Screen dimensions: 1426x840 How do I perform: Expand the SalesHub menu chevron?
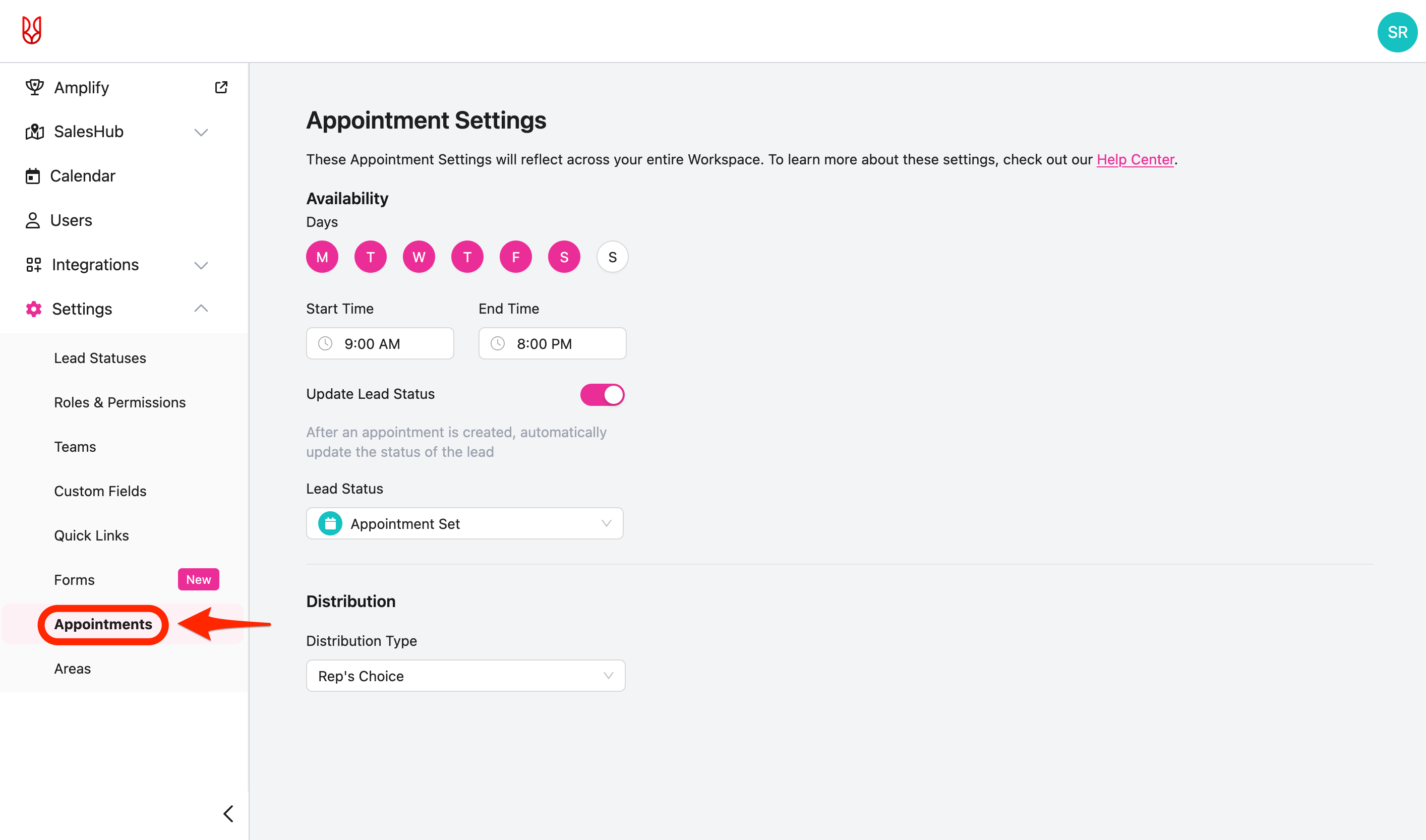click(x=201, y=132)
